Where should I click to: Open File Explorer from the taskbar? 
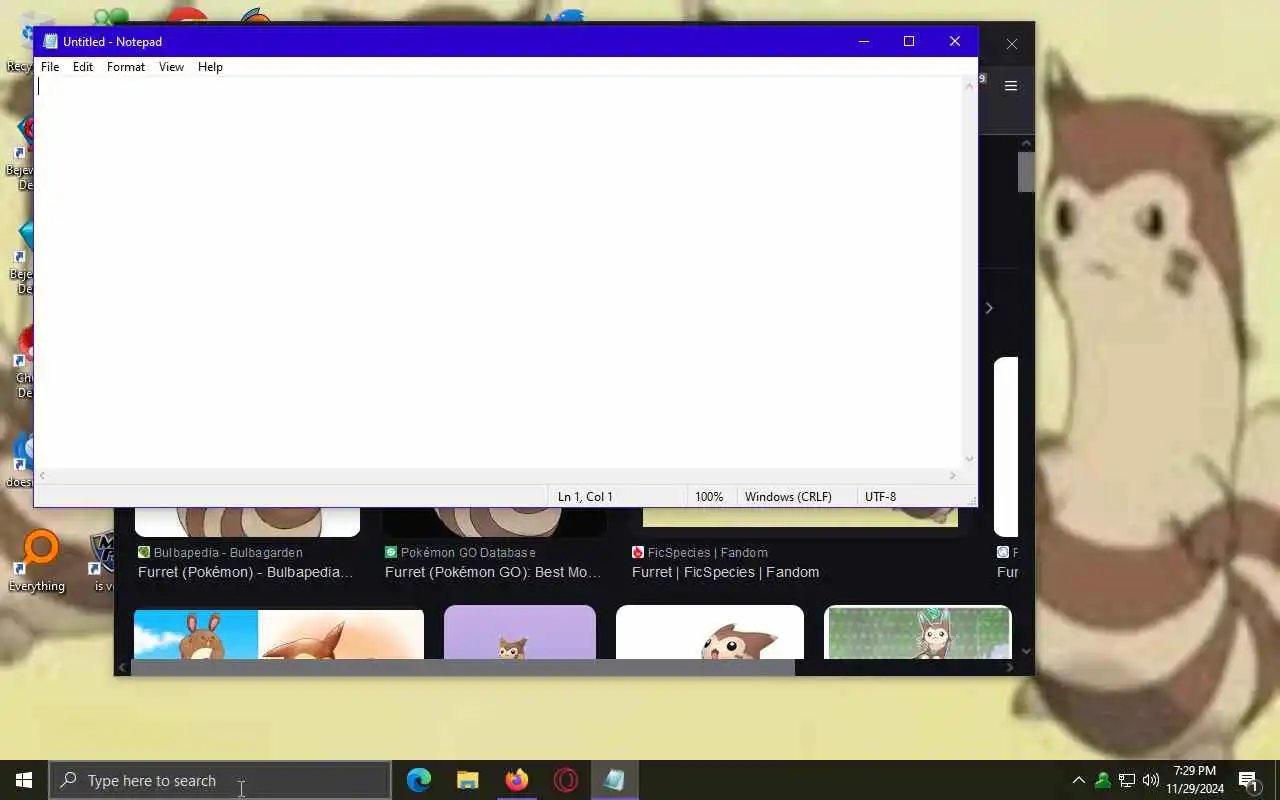pos(468,780)
